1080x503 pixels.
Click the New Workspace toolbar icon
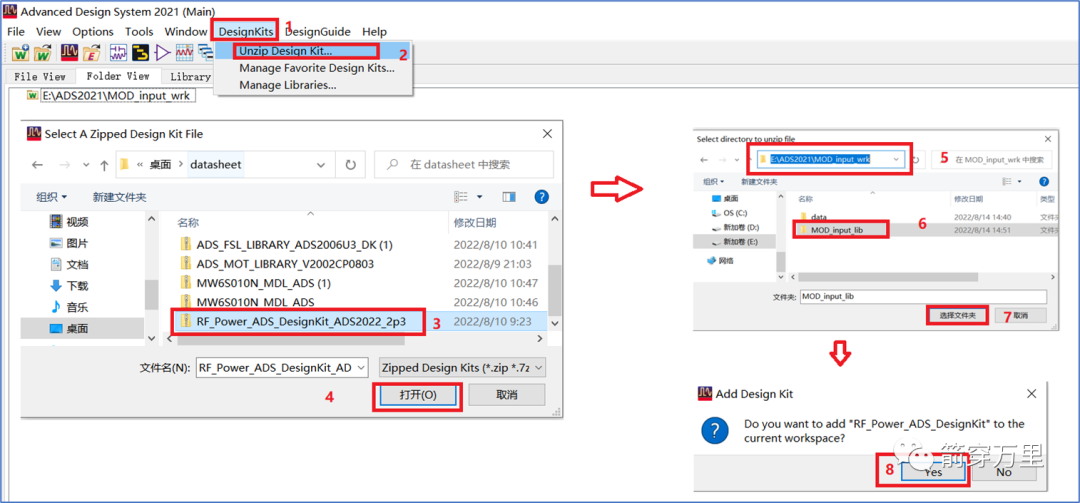tap(20, 52)
